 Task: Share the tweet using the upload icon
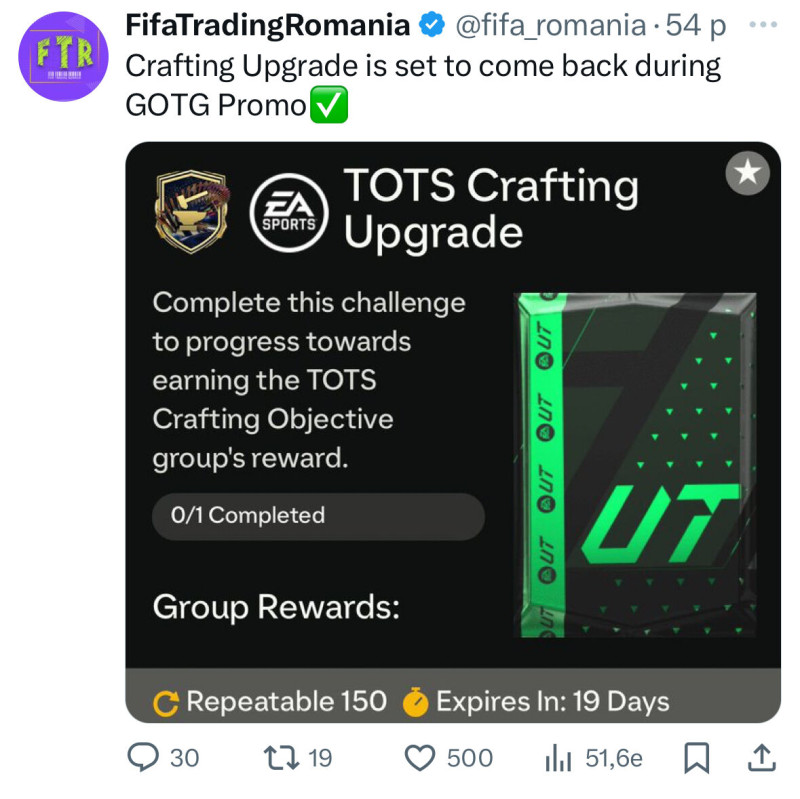pyautogui.click(x=762, y=758)
